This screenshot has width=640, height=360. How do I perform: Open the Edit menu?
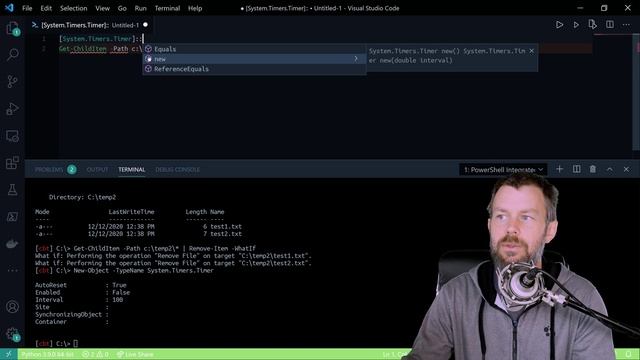[46, 8]
